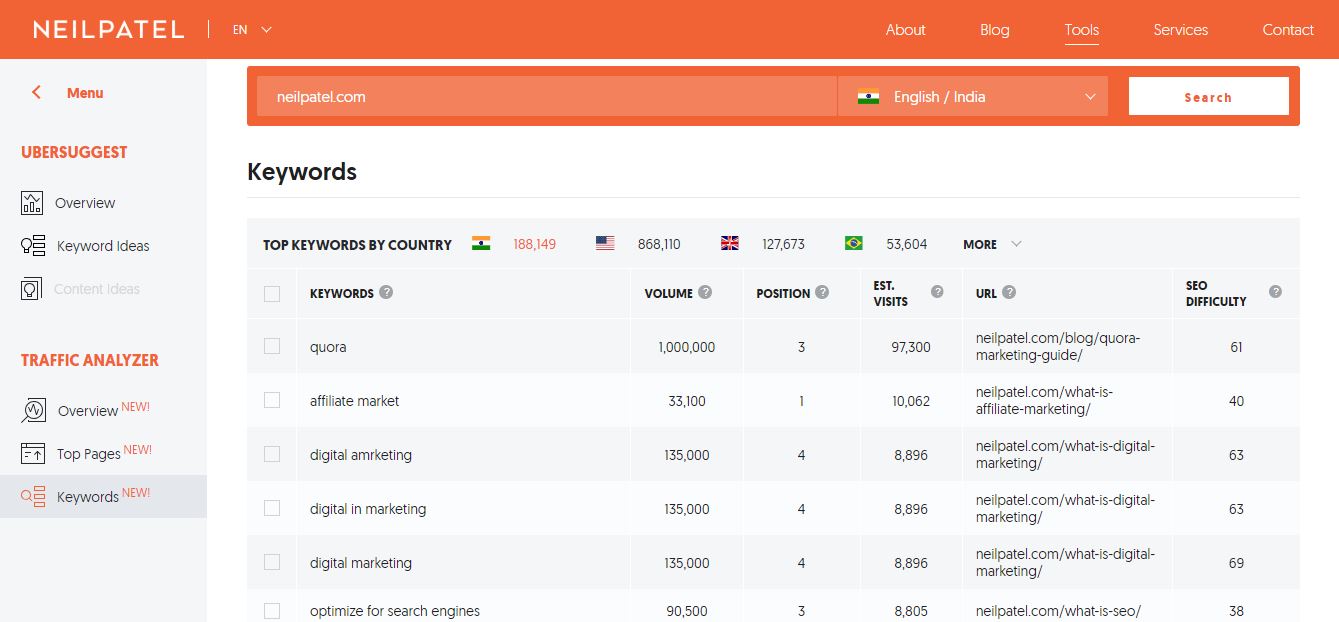Screen dimensions: 1339x622
Task: Click help icon next to KEYWORDS header
Action: (386, 293)
